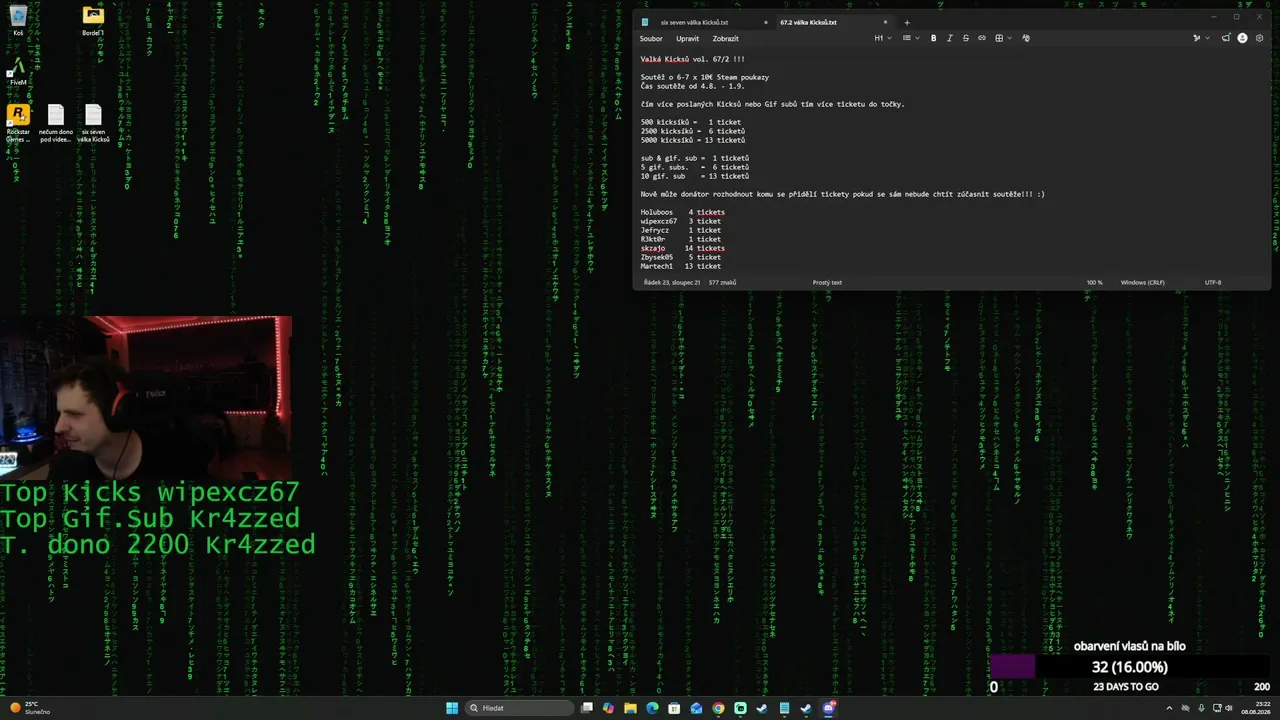Apply italic formatting in Notepad
This screenshot has width=1280, height=720.
[x=950, y=38]
